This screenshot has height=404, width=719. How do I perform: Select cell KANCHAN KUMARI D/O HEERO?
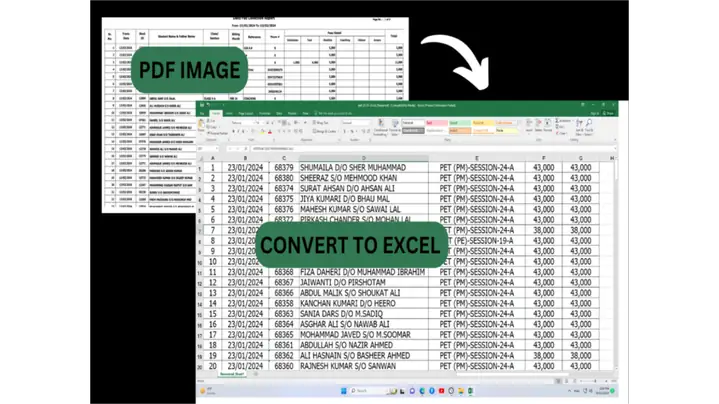click(364, 303)
